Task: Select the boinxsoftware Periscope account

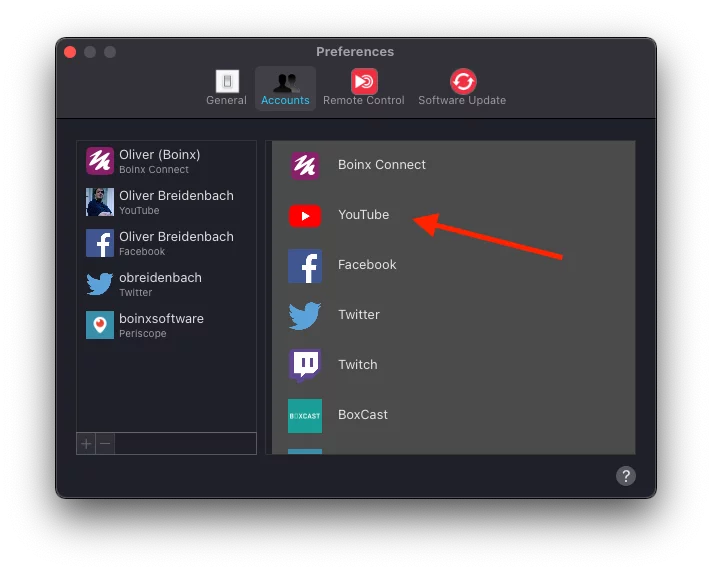Action: click(166, 325)
